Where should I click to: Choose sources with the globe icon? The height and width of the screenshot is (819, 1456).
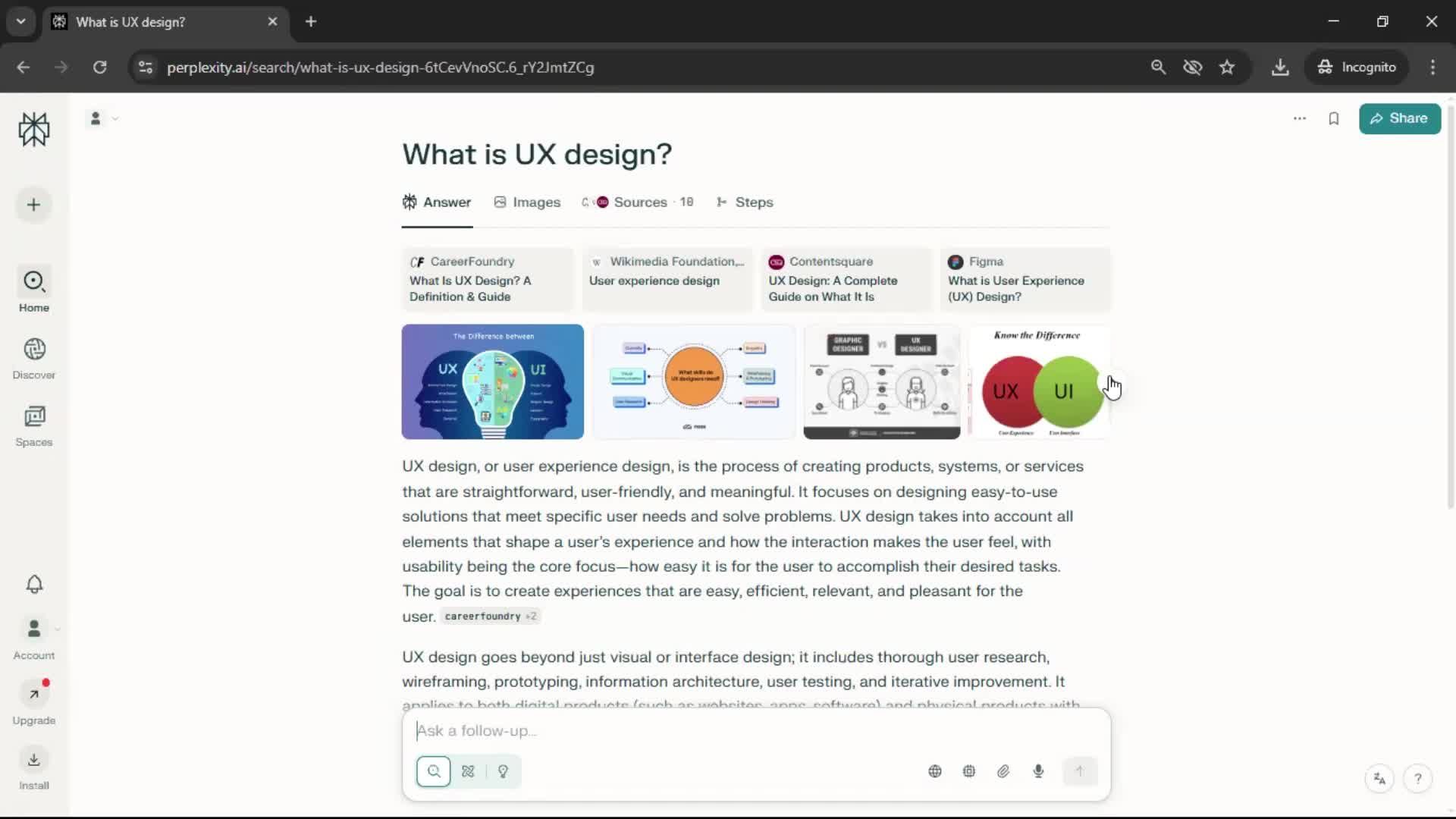[935, 771]
